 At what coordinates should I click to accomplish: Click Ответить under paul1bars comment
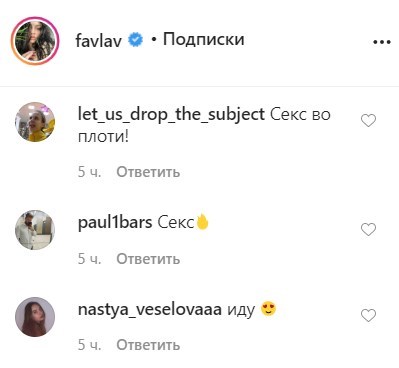point(148,259)
